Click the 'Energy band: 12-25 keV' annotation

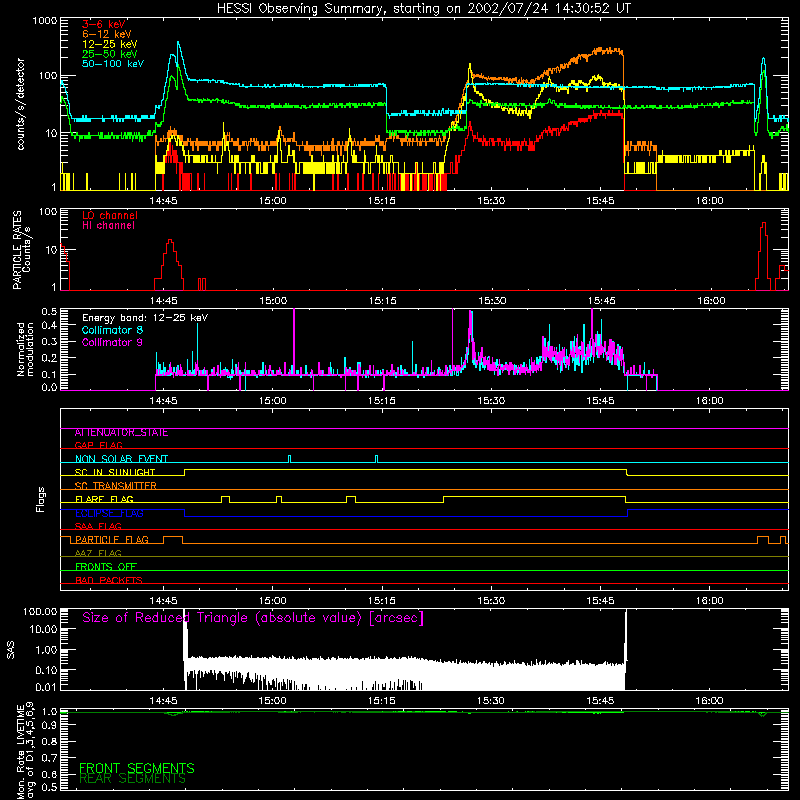tap(145, 318)
